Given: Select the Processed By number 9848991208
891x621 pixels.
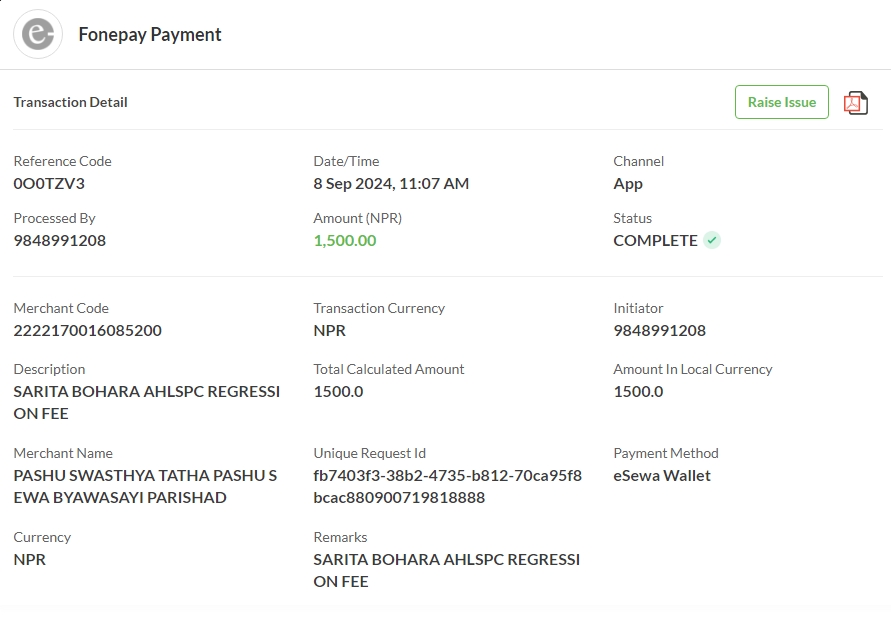Looking at the screenshot, I should click(x=60, y=240).
